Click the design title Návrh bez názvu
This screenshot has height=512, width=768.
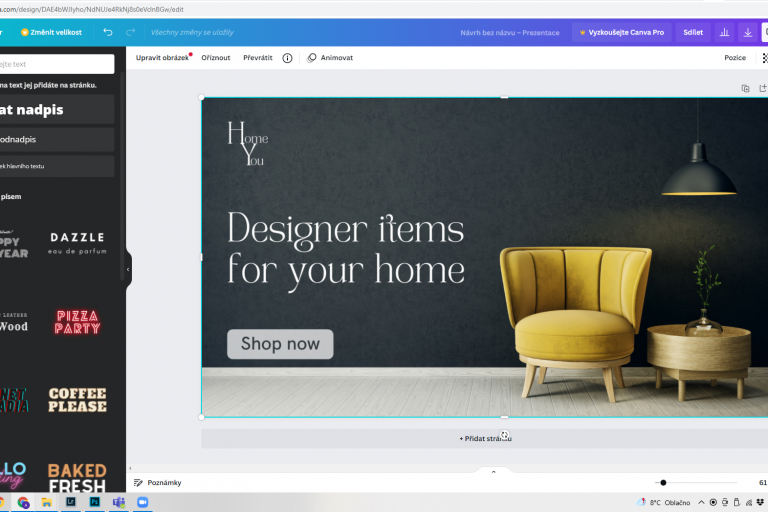tap(509, 33)
